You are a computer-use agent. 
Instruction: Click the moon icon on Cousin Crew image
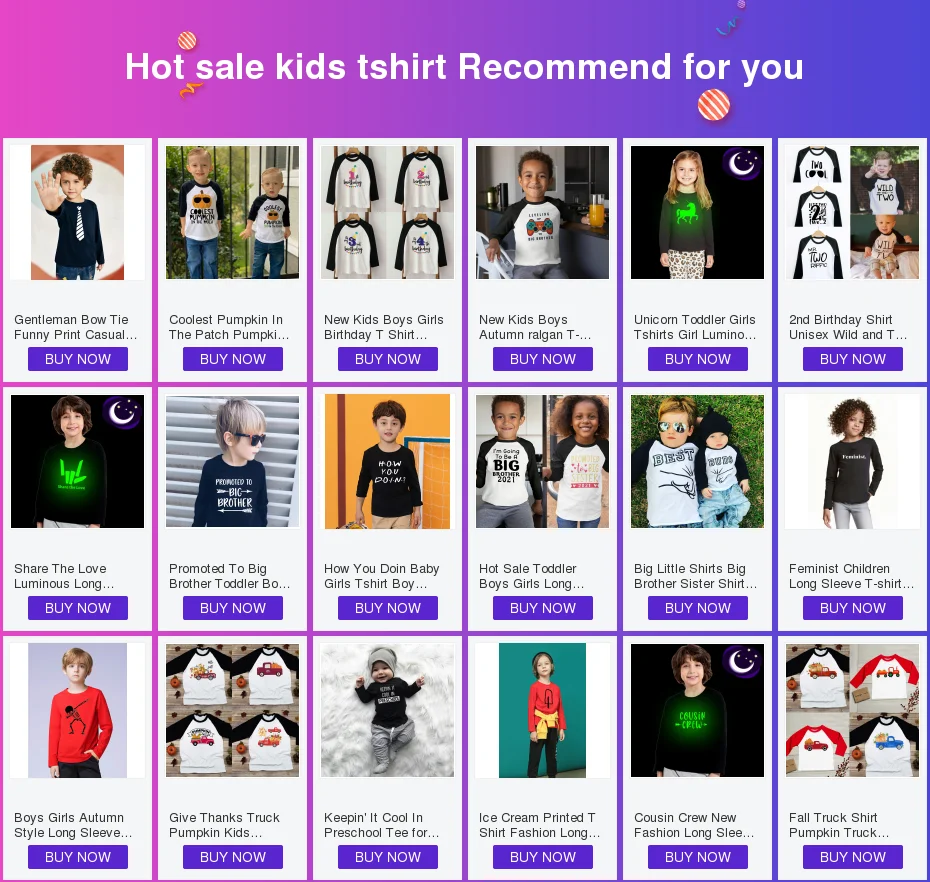click(741, 661)
